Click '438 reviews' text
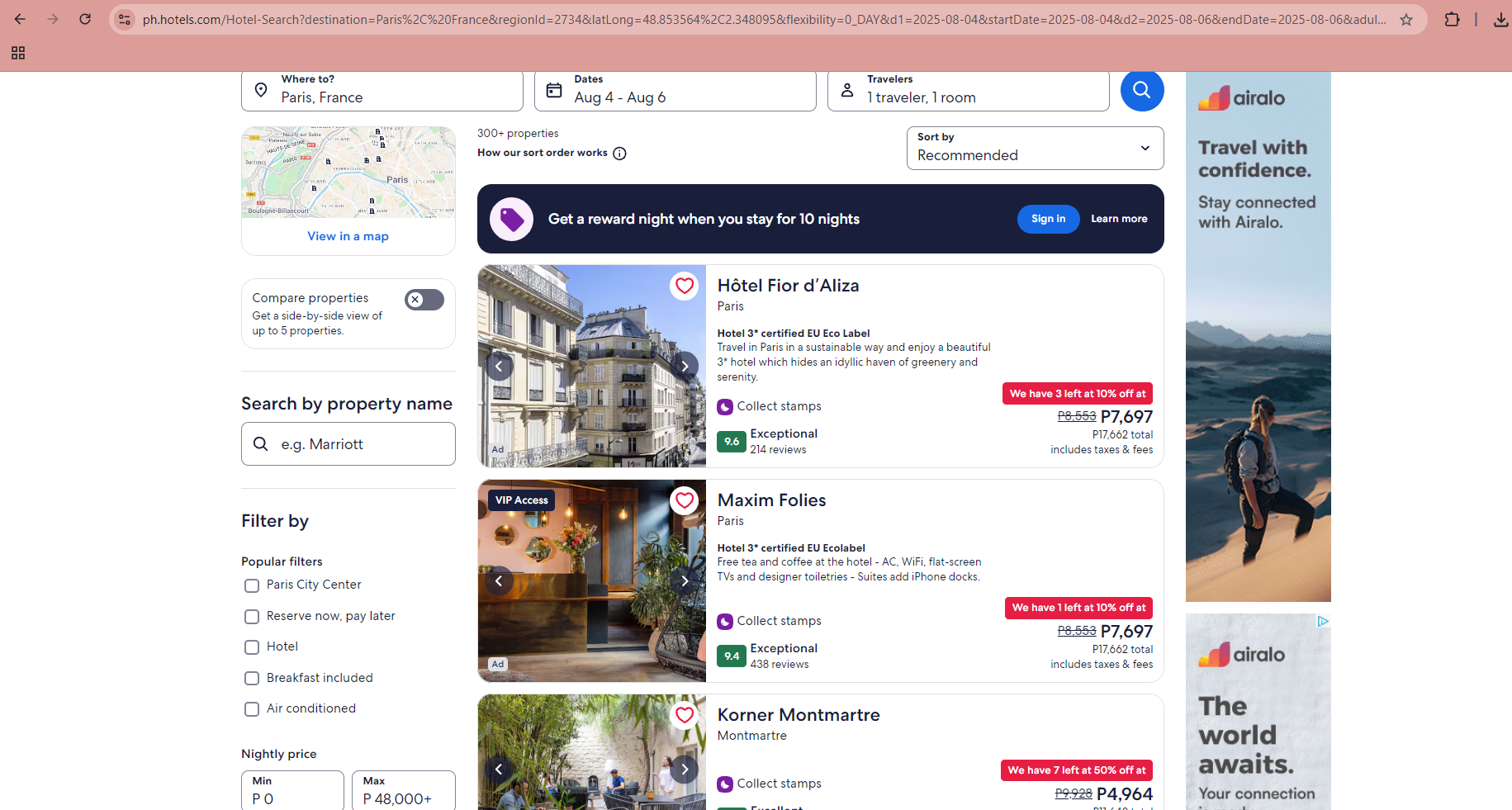The height and width of the screenshot is (810, 1512). pyautogui.click(x=780, y=665)
